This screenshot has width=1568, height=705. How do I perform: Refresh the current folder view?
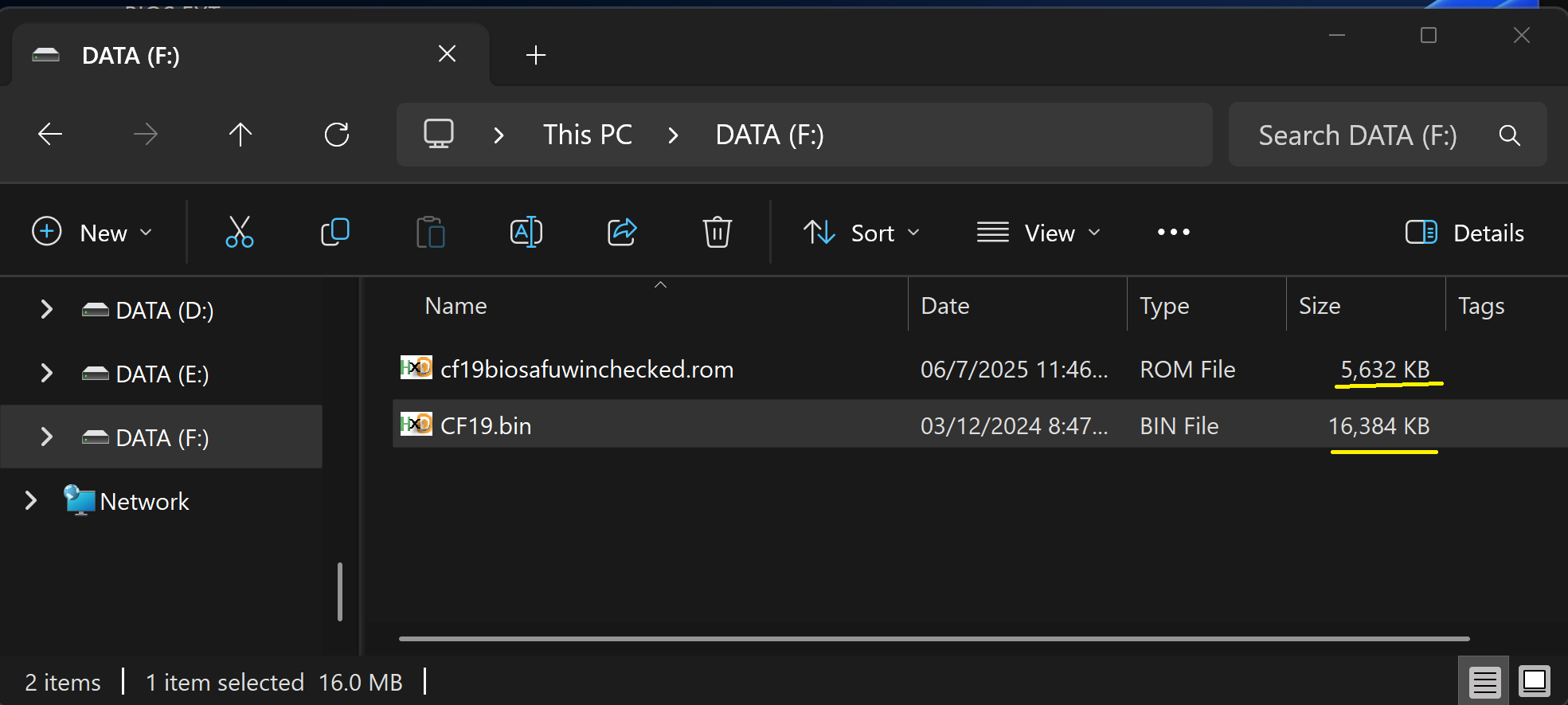(x=337, y=135)
